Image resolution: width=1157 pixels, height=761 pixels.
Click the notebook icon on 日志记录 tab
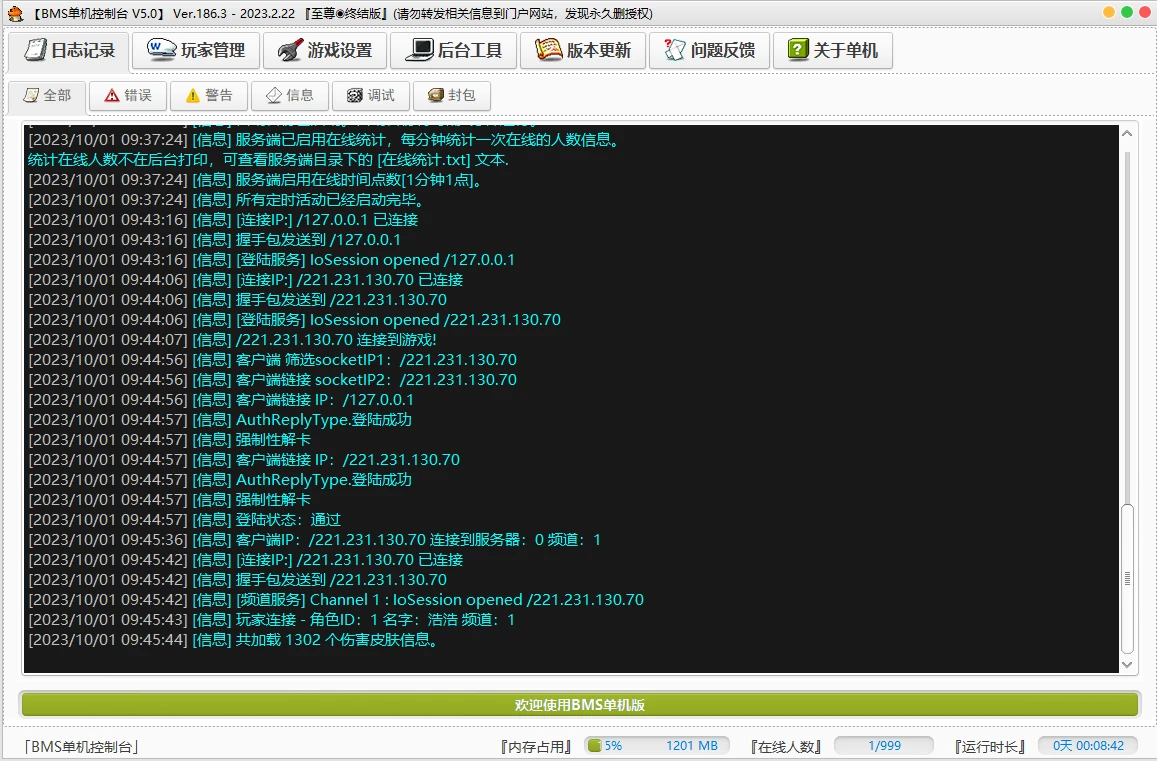tap(36, 50)
